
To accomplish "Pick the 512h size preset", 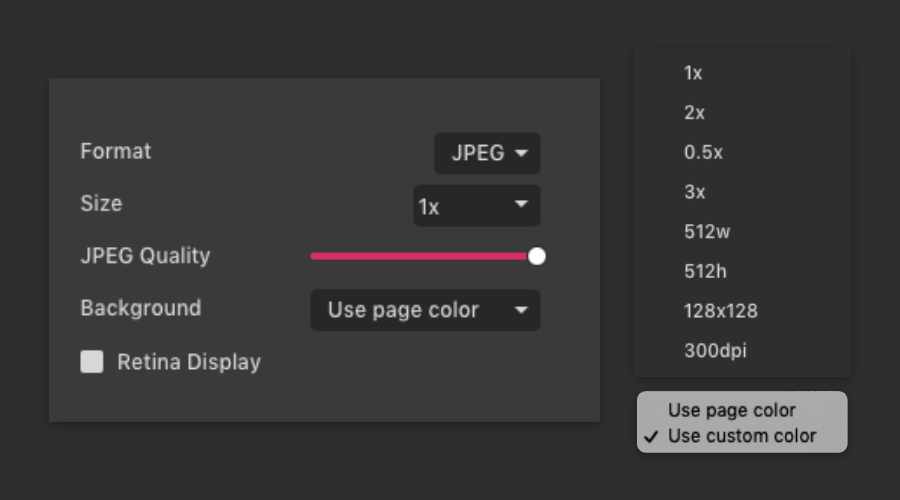I will point(706,271).
